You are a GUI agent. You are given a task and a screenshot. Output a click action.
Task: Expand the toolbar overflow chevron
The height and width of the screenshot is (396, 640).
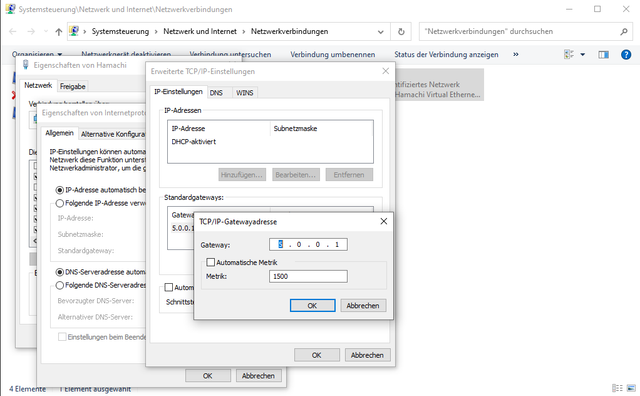[516, 54]
